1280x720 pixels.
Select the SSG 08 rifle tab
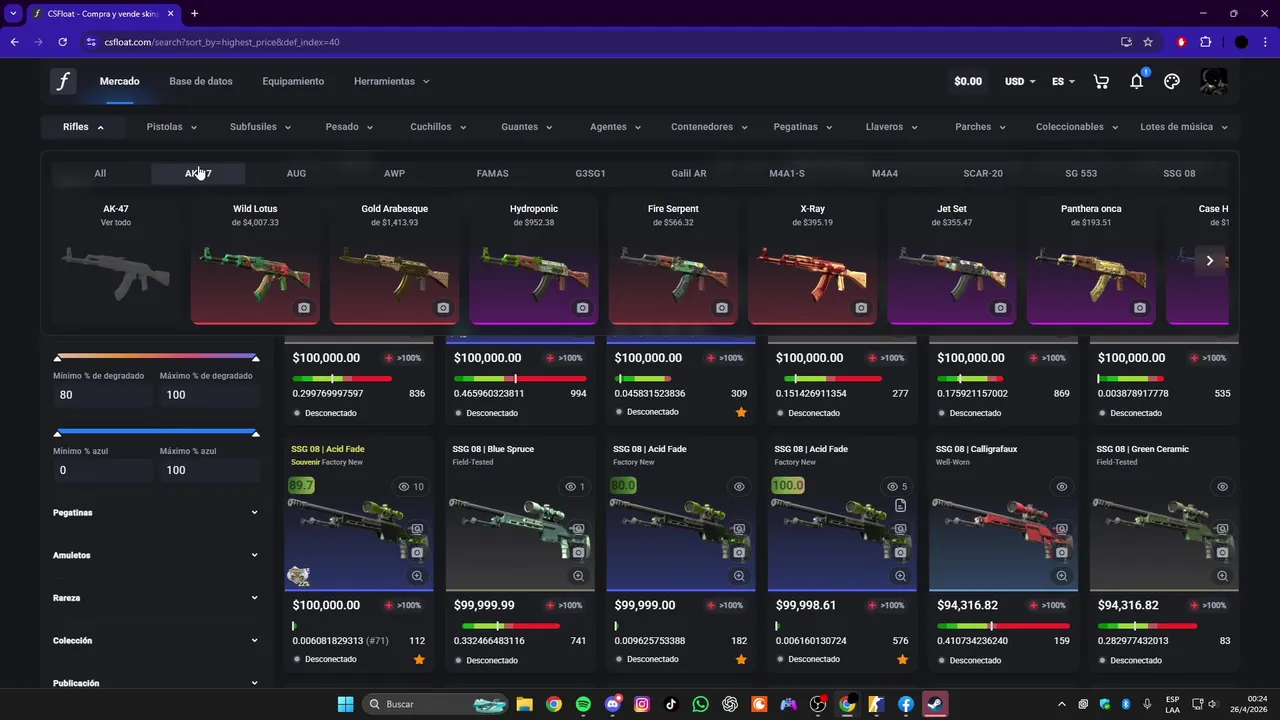[1179, 173]
